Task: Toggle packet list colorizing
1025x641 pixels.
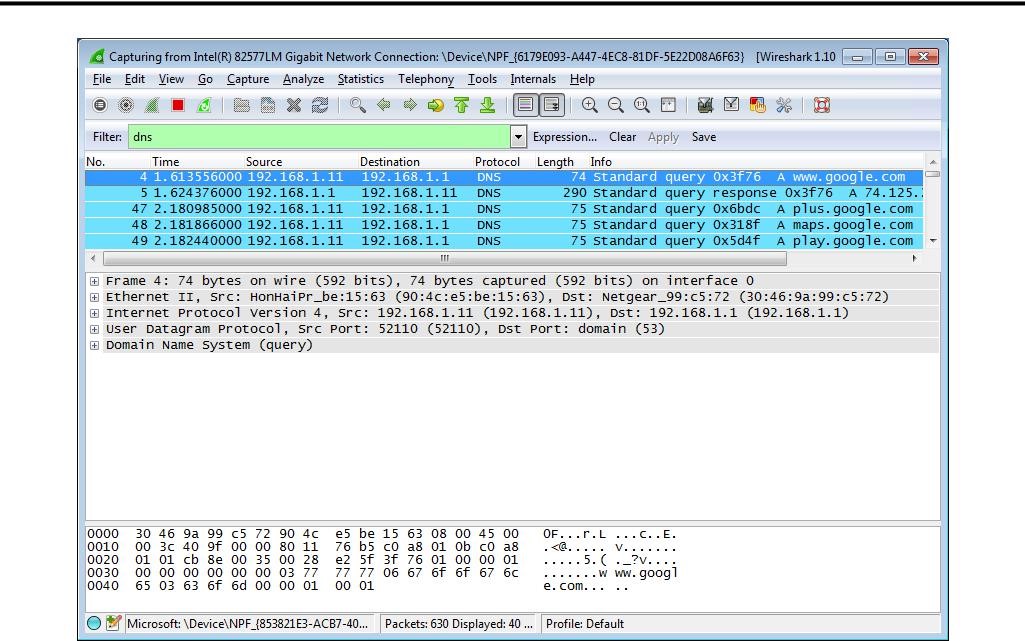Action: coord(526,105)
